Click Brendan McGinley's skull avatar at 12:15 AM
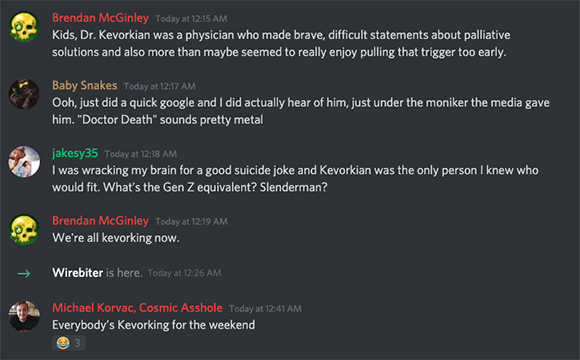 coord(24,26)
